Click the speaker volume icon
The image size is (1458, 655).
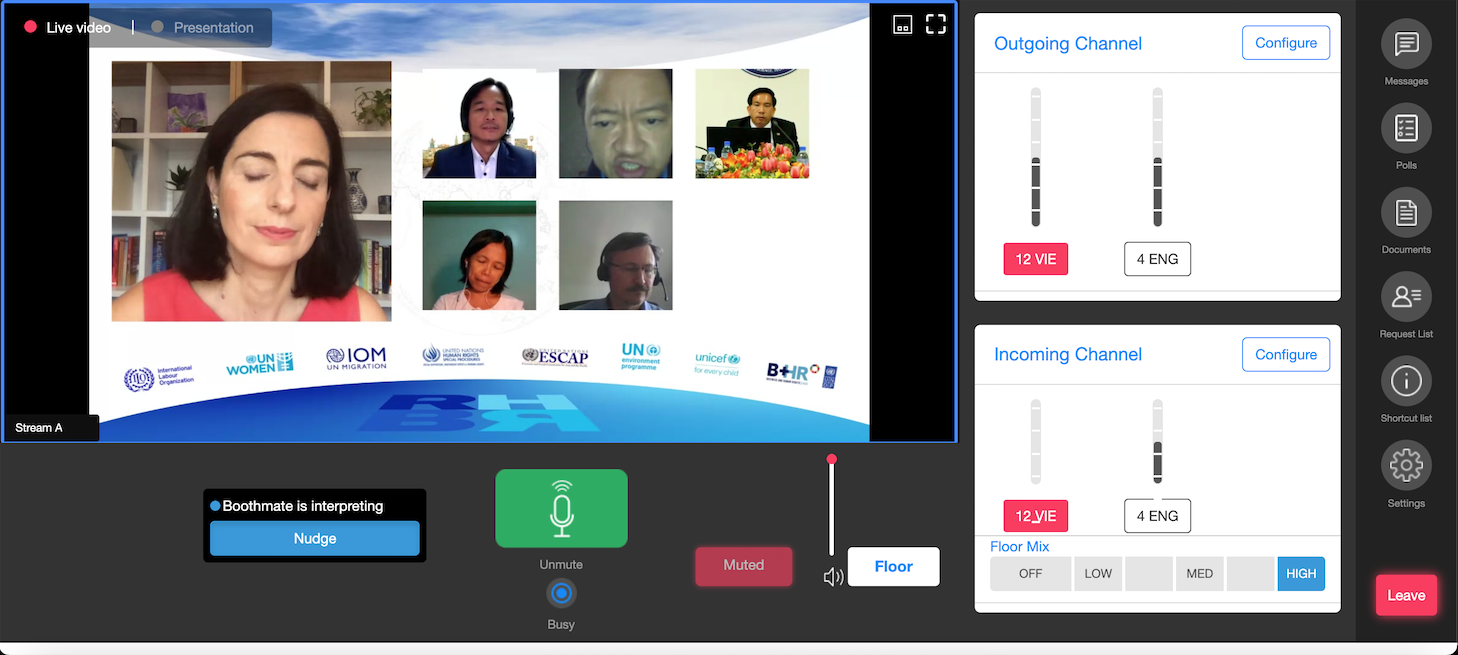[x=833, y=577]
